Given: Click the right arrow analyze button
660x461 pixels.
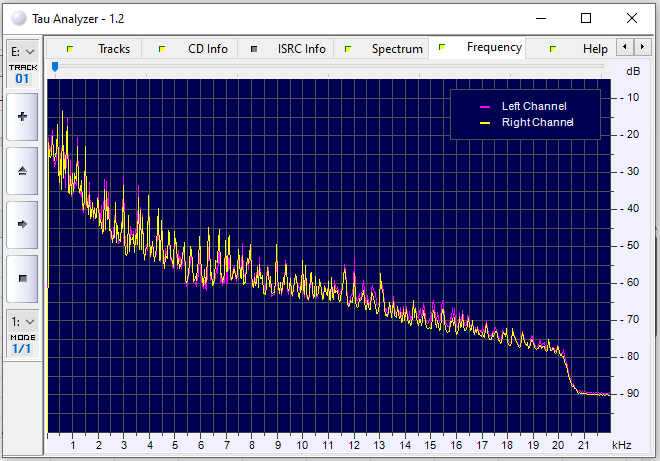Looking at the screenshot, I should (22, 224).
